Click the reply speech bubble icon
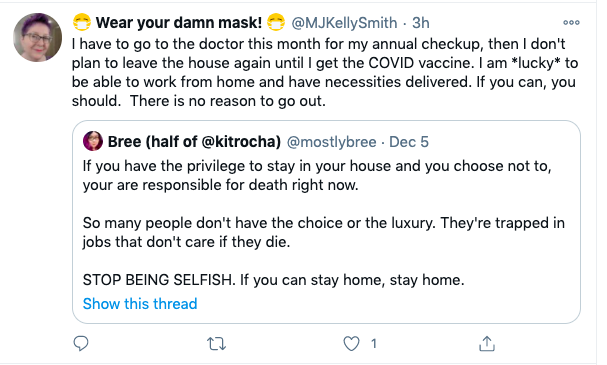The height and width of the screenshot is (365, 607). point(81,343)
